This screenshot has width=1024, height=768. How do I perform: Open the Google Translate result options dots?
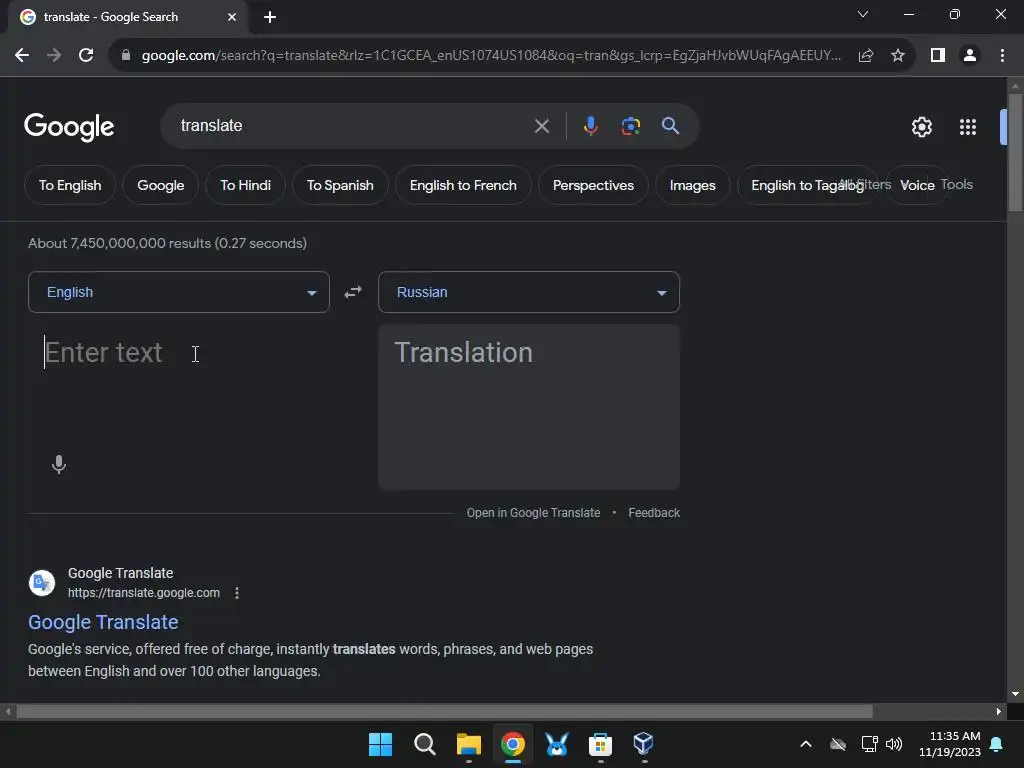tap(237, 593)
